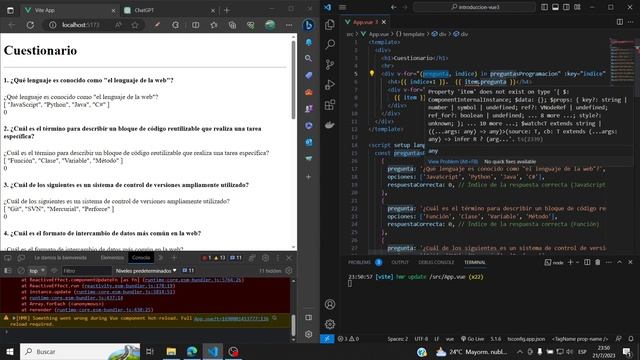Open the Docker view in the activity bar

330,125
